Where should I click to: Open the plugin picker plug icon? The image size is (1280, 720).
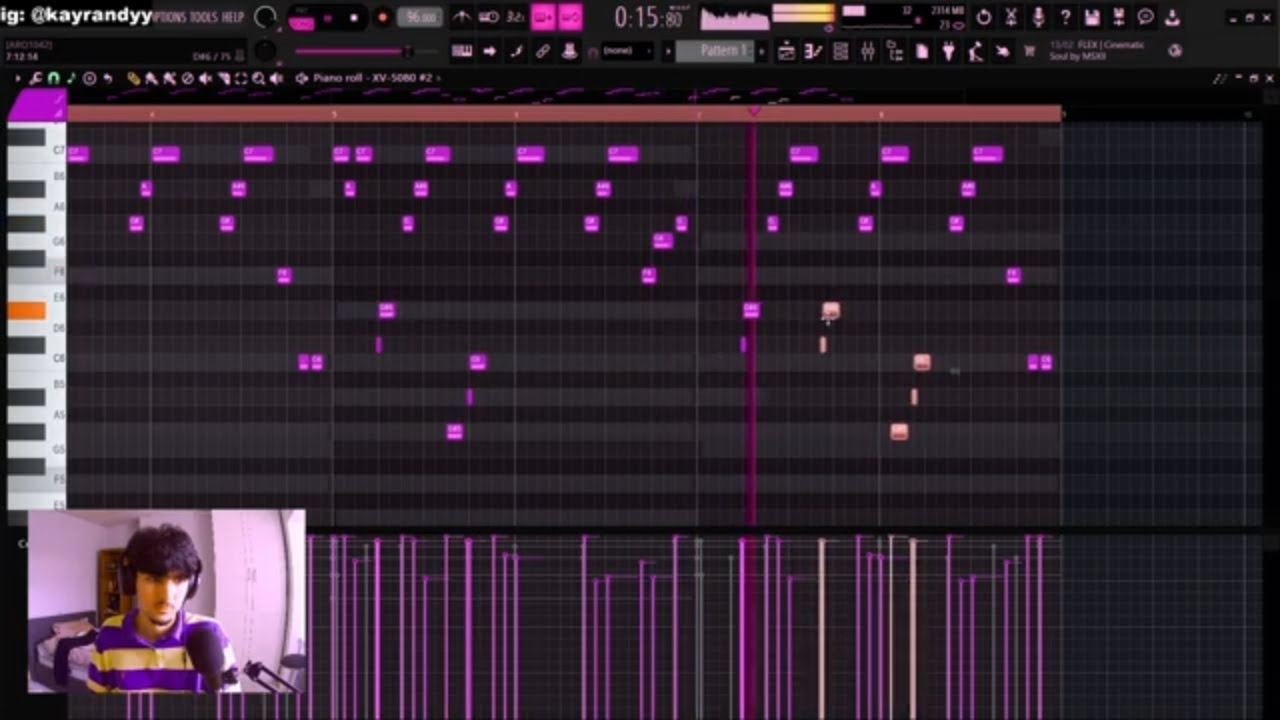pos(949,51)
